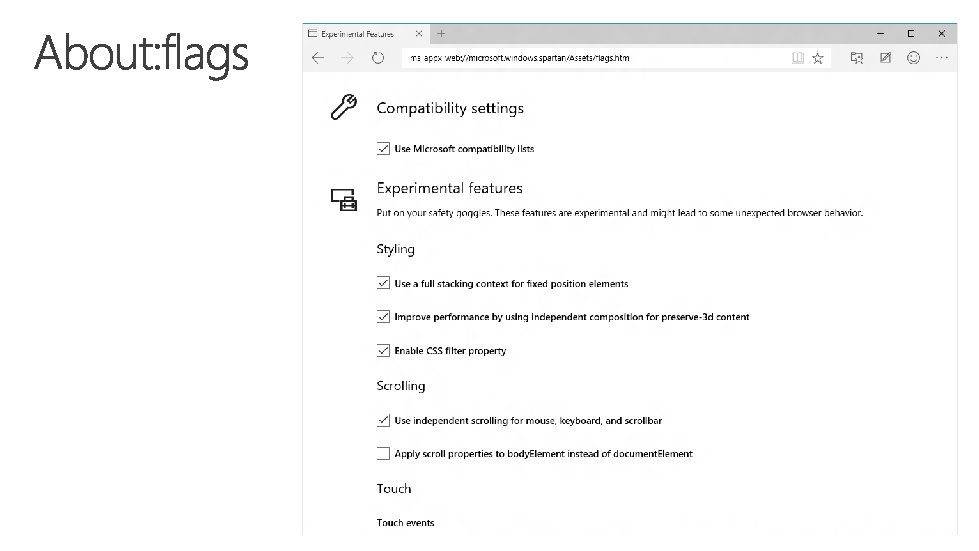This screenshot has width=979, height=551.
Task: Click the forward navigation arrow
Action: click(347, 59)
